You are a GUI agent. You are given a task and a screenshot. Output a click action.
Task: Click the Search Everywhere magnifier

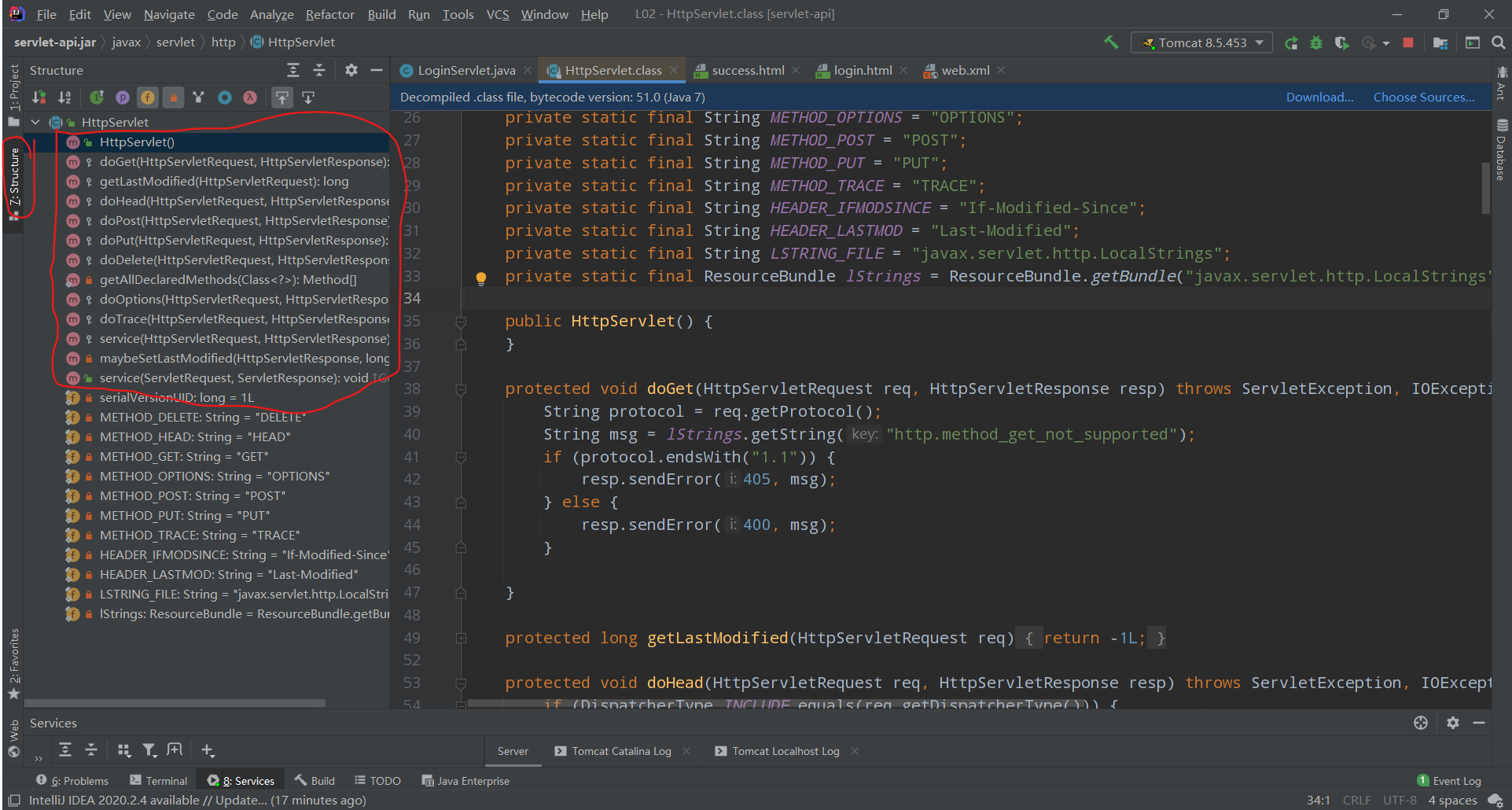[x=1499, y=42]
